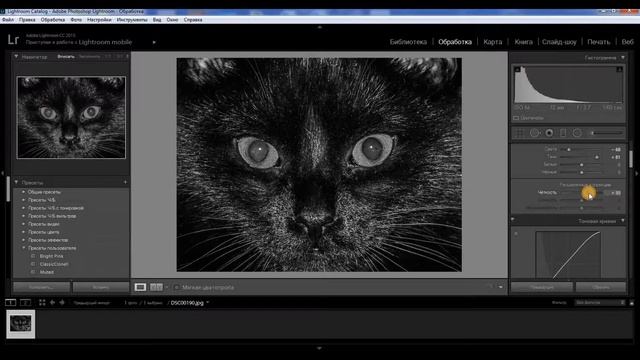
Task: Click the Lr logo identity plate
Action: [x=13, y=40]
